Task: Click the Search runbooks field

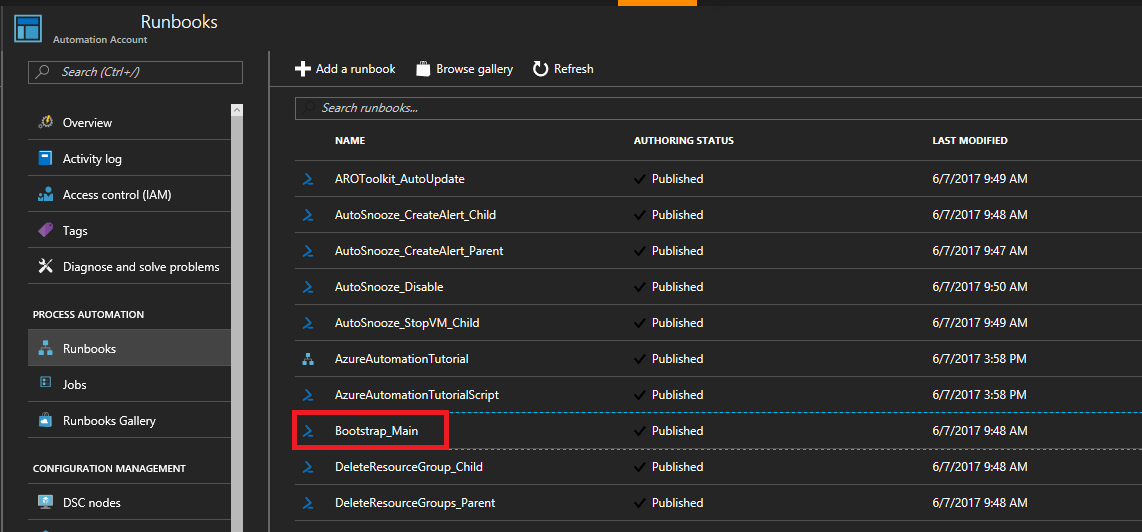Action: [718, 108]
